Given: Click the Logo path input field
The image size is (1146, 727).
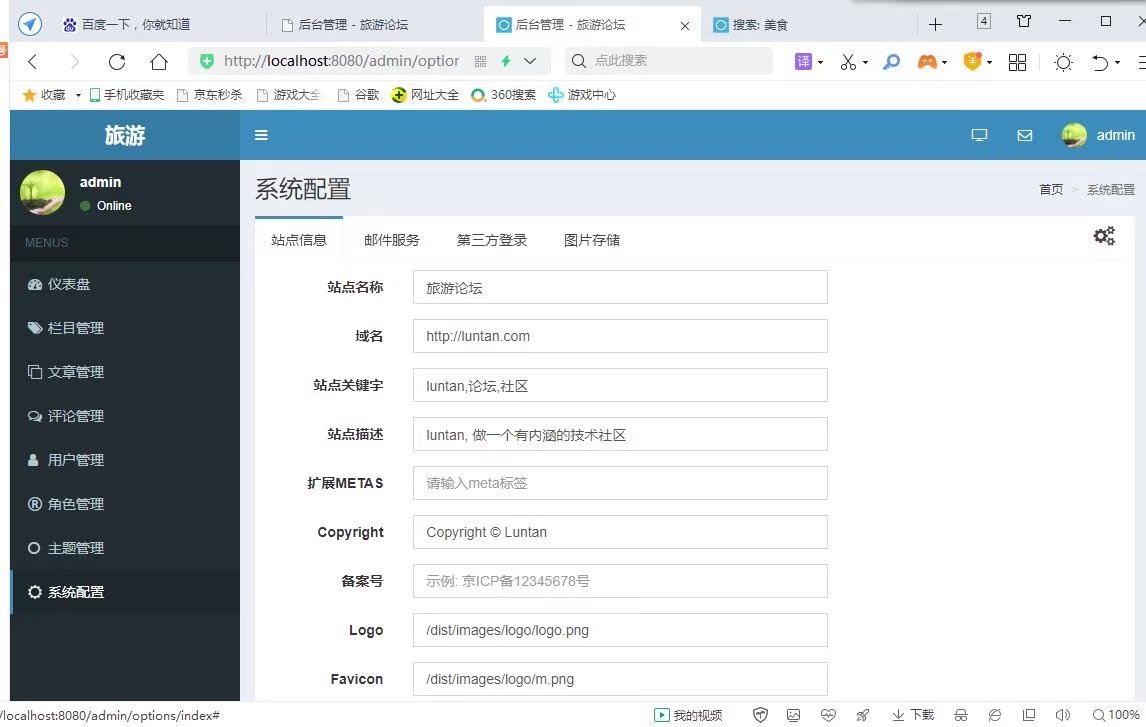Looking at the screenshot, I should point(620,630).
